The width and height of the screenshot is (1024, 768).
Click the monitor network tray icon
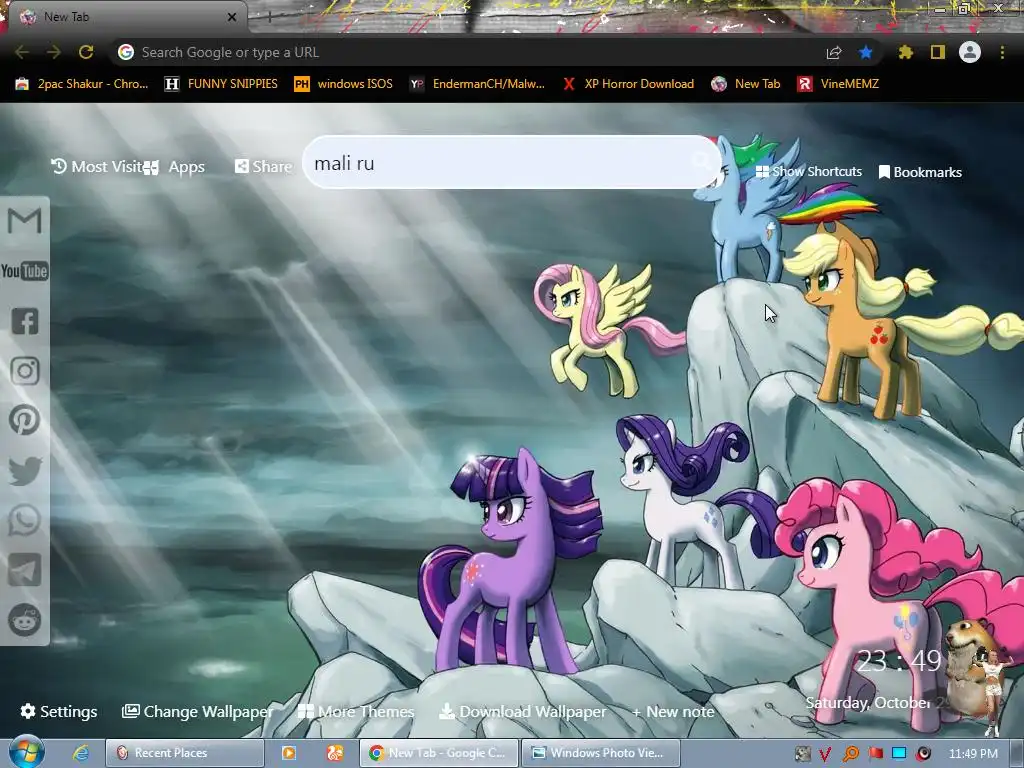click(x=899, y=753)
